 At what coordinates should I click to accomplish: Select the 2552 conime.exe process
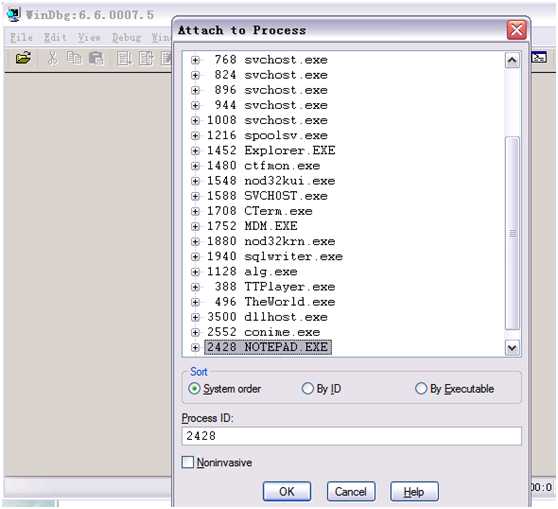click(263, 332)
